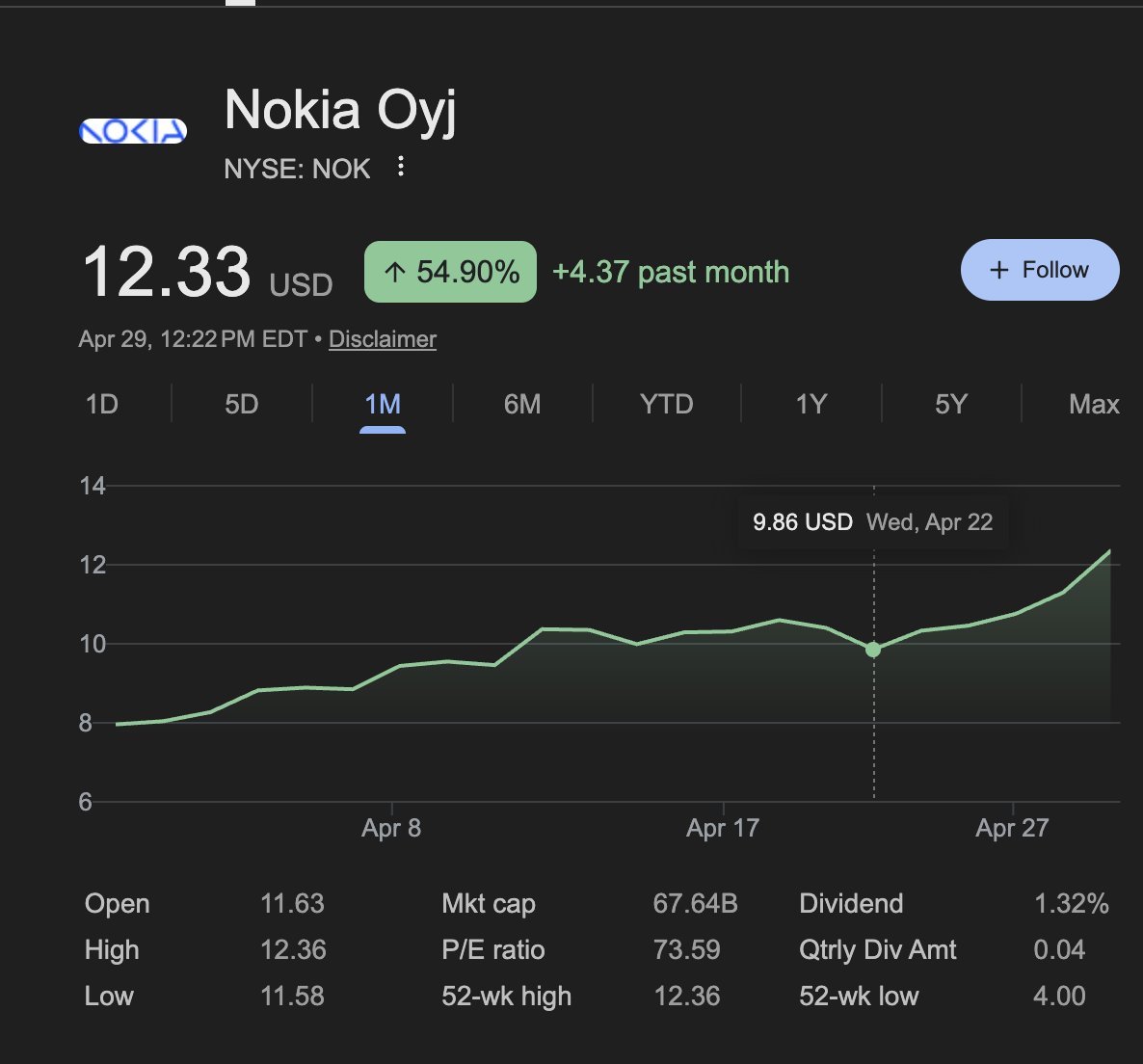Click the 12.33 current price
1143x1064 pixels.
(x=167, y=272)
